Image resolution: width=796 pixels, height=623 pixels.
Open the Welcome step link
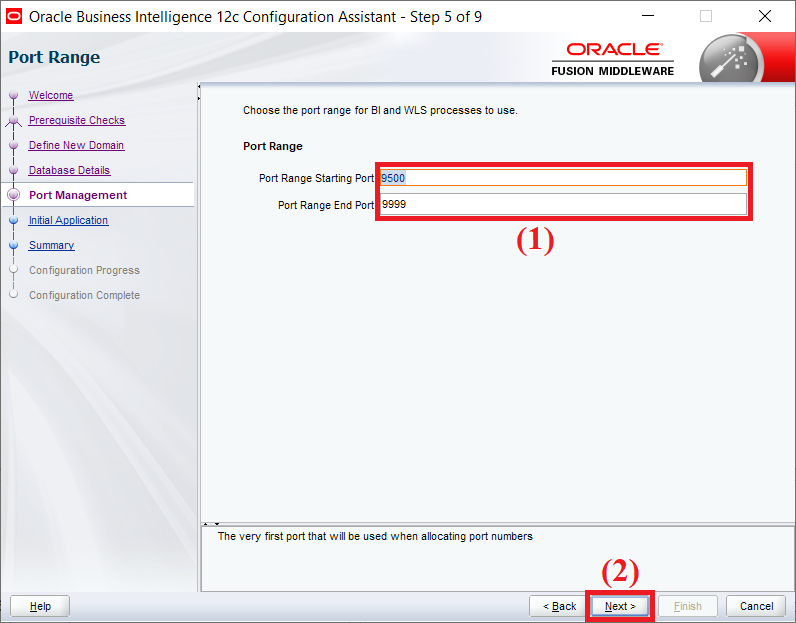[x=51, y=95]
